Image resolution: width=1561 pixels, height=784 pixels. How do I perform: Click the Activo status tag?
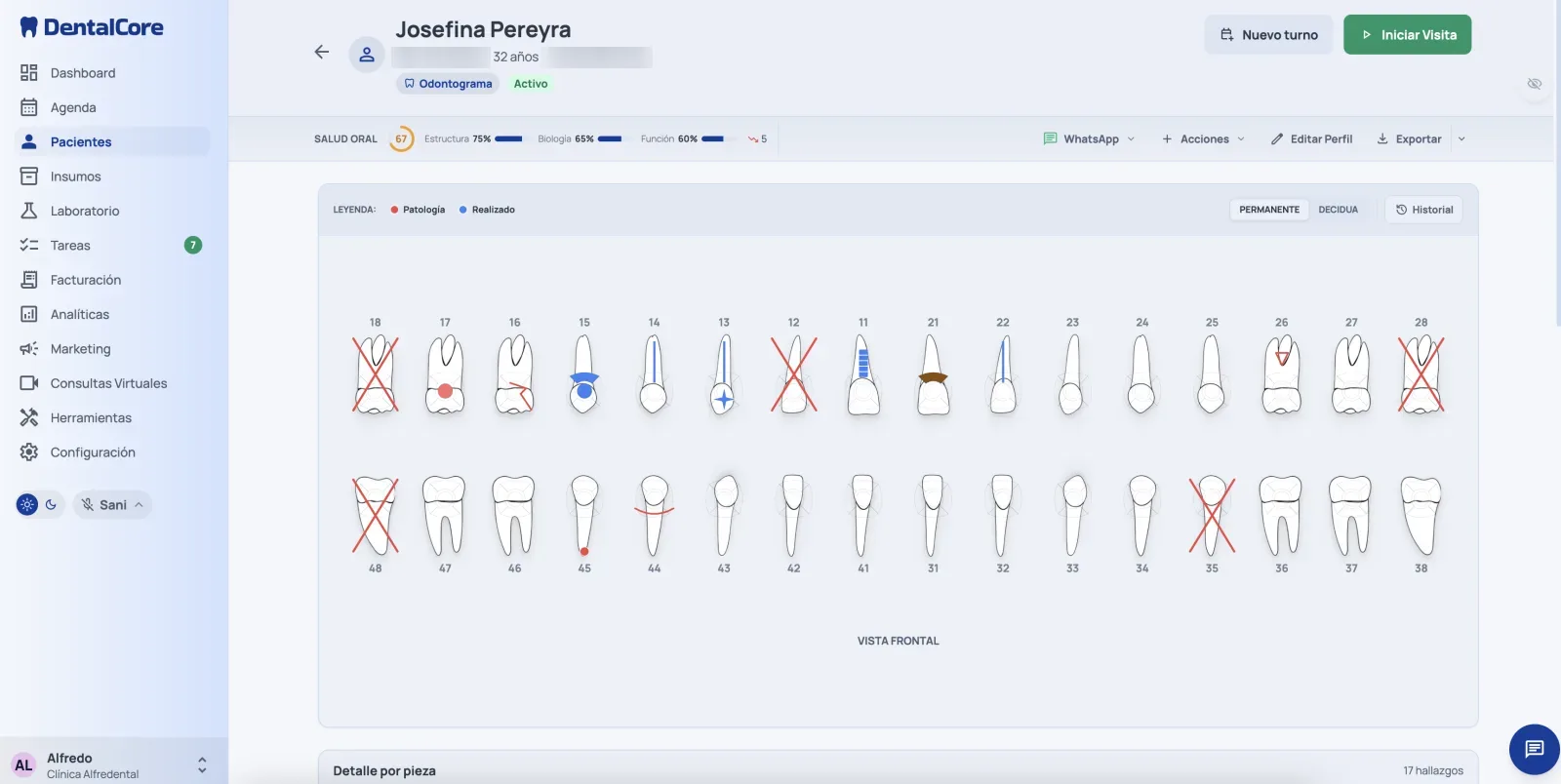[531, 84]
